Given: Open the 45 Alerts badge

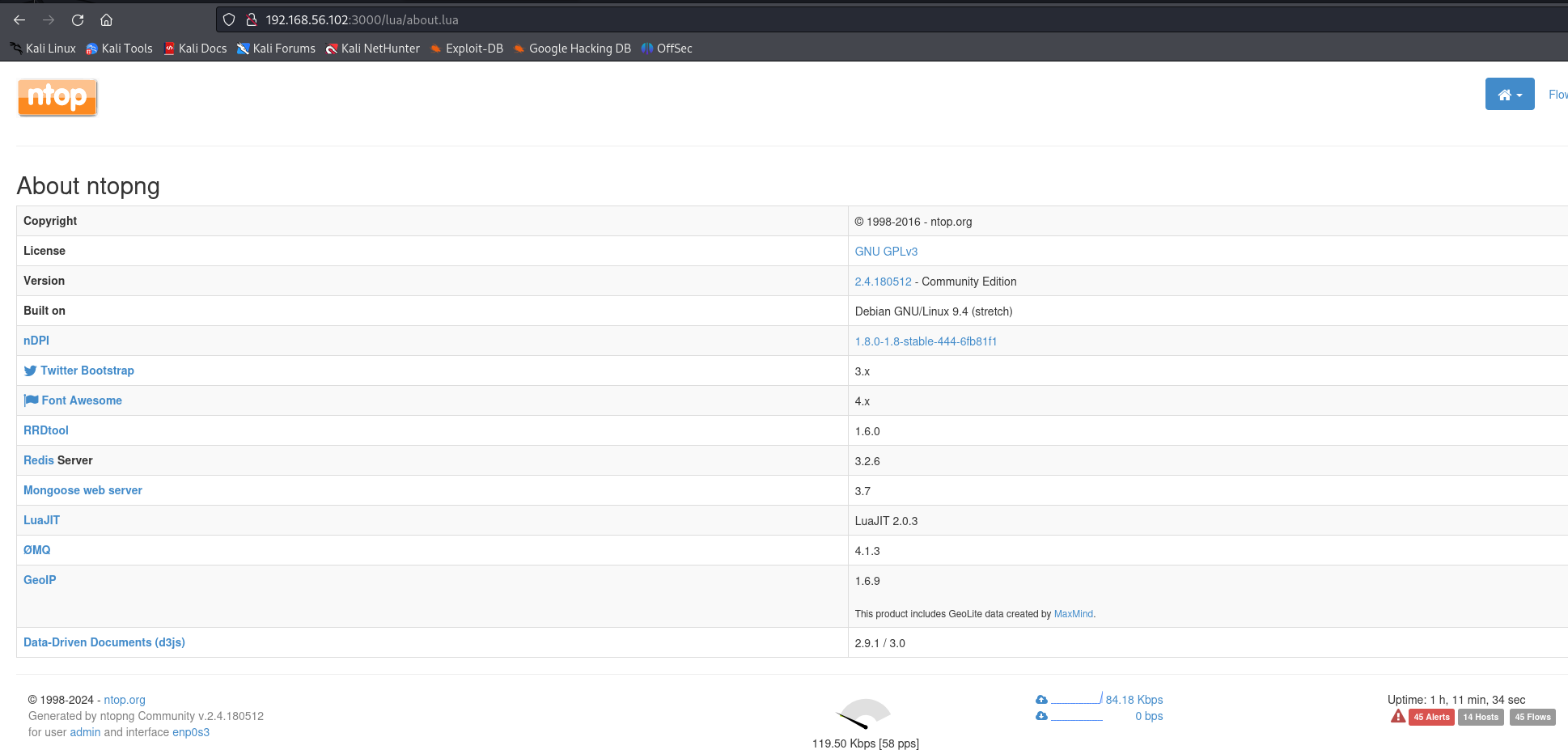Looking at the screenshot, I should 1430,717.
